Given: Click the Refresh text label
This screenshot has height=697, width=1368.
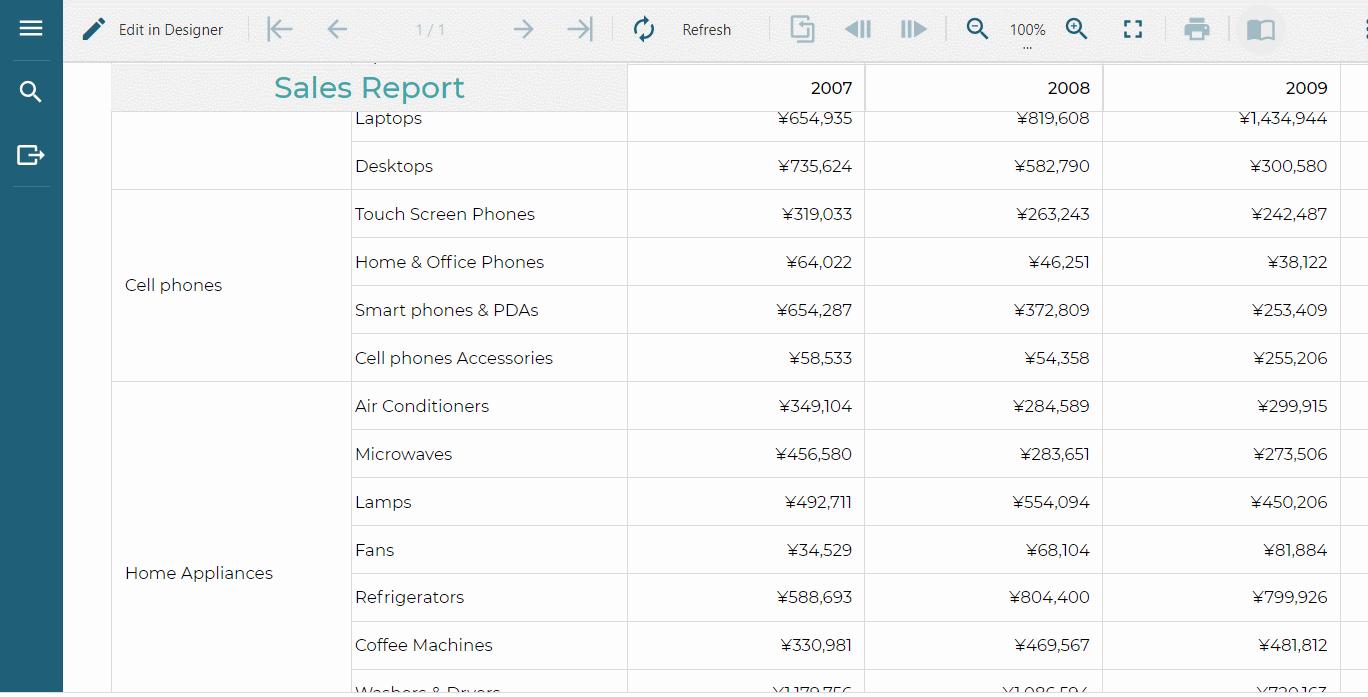Looking at the screenshot, I should [x=706, y=30].
